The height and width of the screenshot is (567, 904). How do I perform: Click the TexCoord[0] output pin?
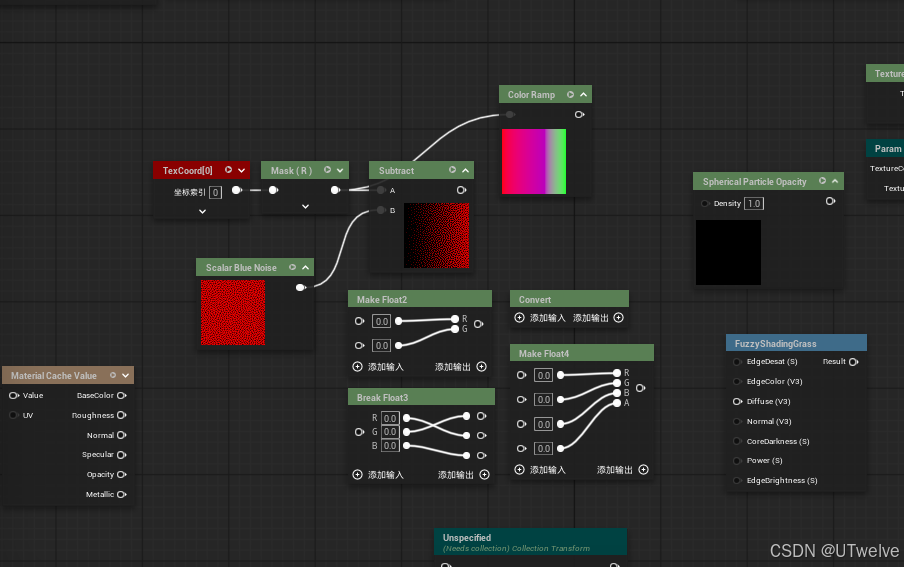pyautogui.click(x=236, y=190)
